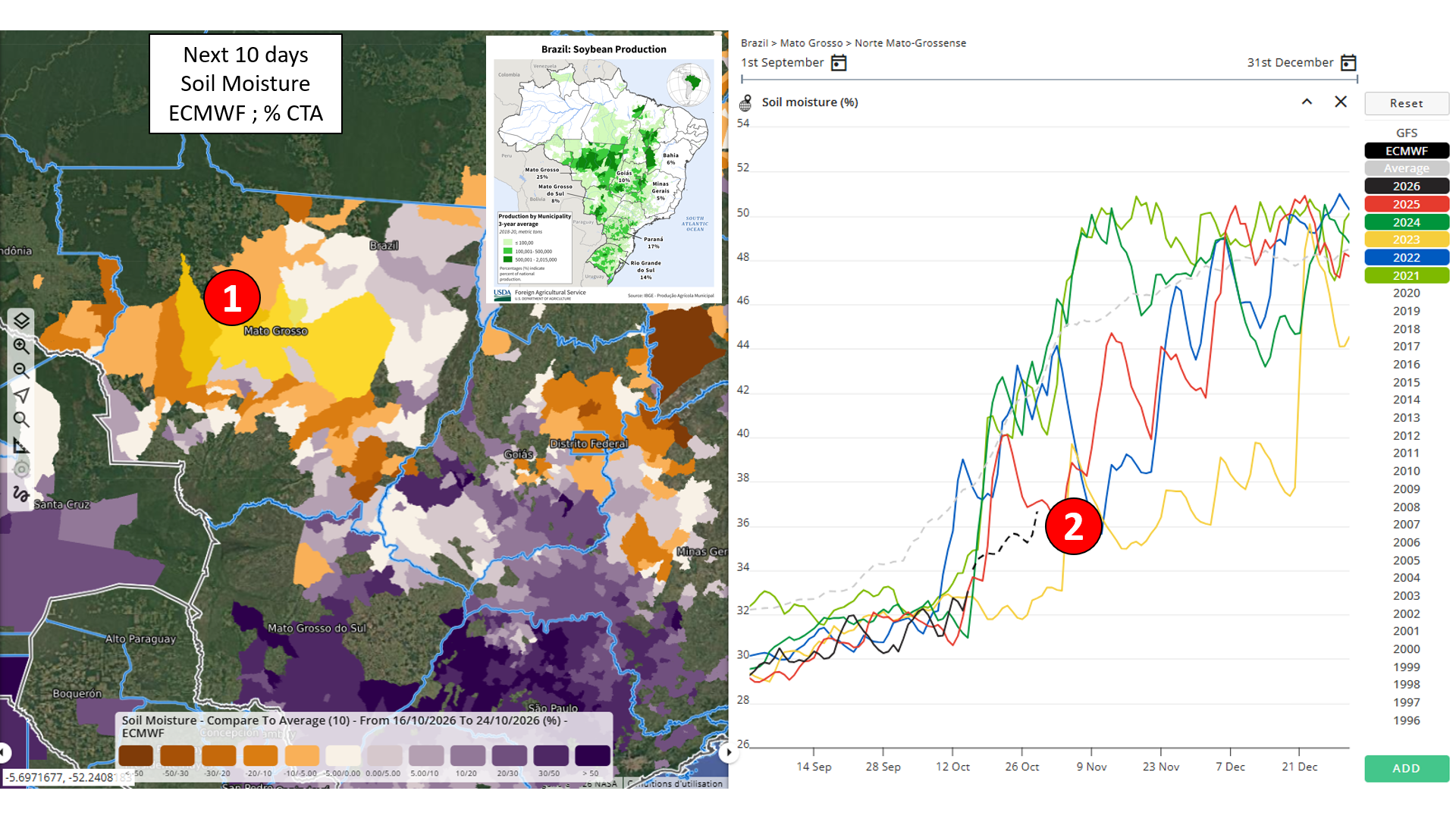
Task: Zoom out on the map
Action: coord(21,370)
